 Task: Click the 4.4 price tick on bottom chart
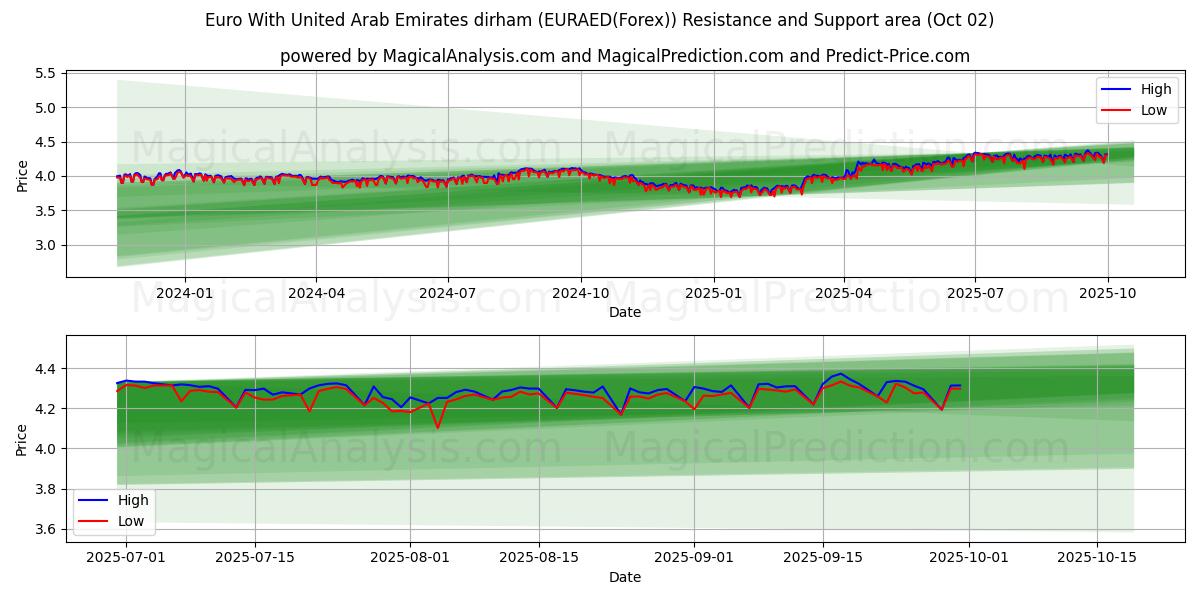(44, 369)
